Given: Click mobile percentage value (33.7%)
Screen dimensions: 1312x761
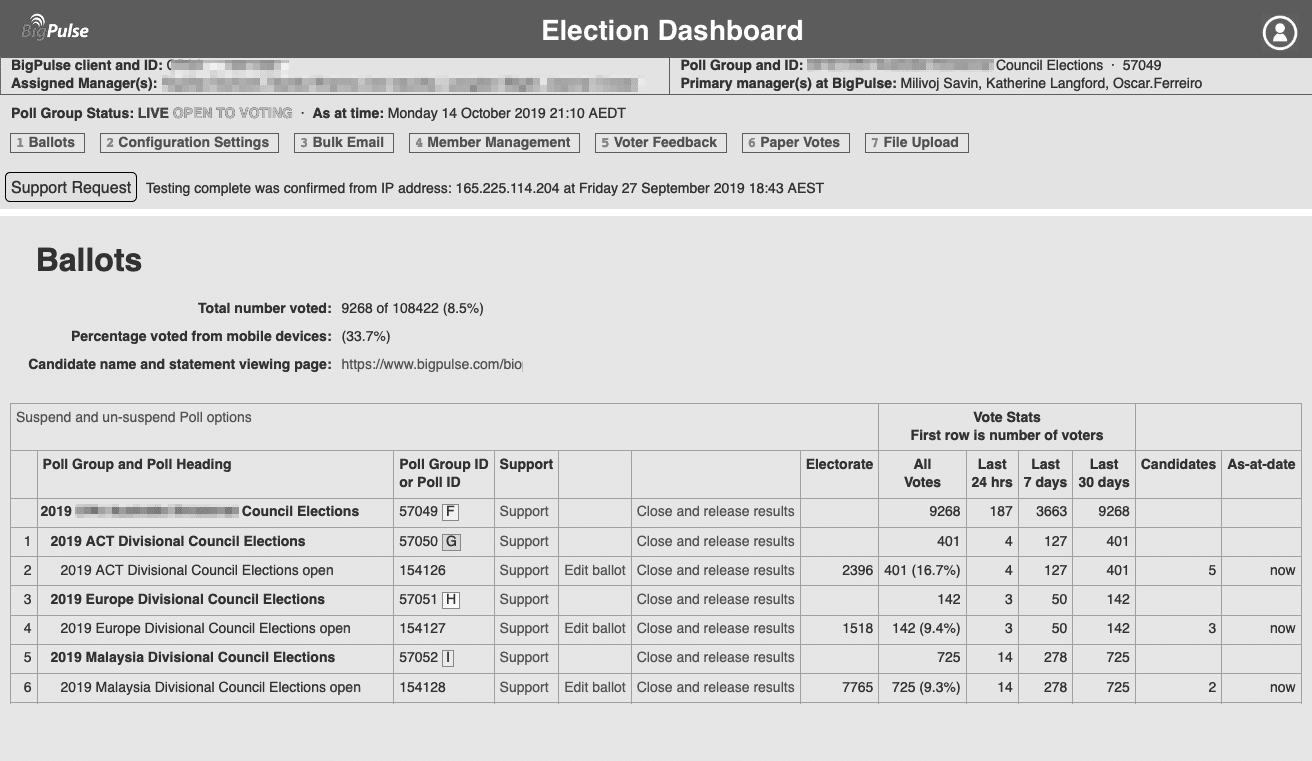Looking at the screenshot, I should (366, 337).
